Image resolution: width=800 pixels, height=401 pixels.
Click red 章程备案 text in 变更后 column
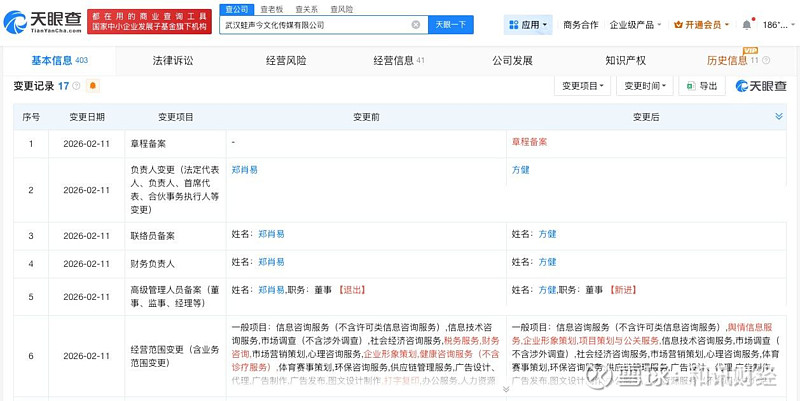529,142
